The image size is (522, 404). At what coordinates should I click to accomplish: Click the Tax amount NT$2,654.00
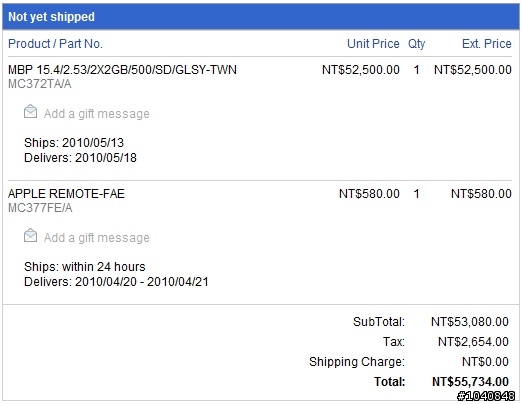[473, 342]
